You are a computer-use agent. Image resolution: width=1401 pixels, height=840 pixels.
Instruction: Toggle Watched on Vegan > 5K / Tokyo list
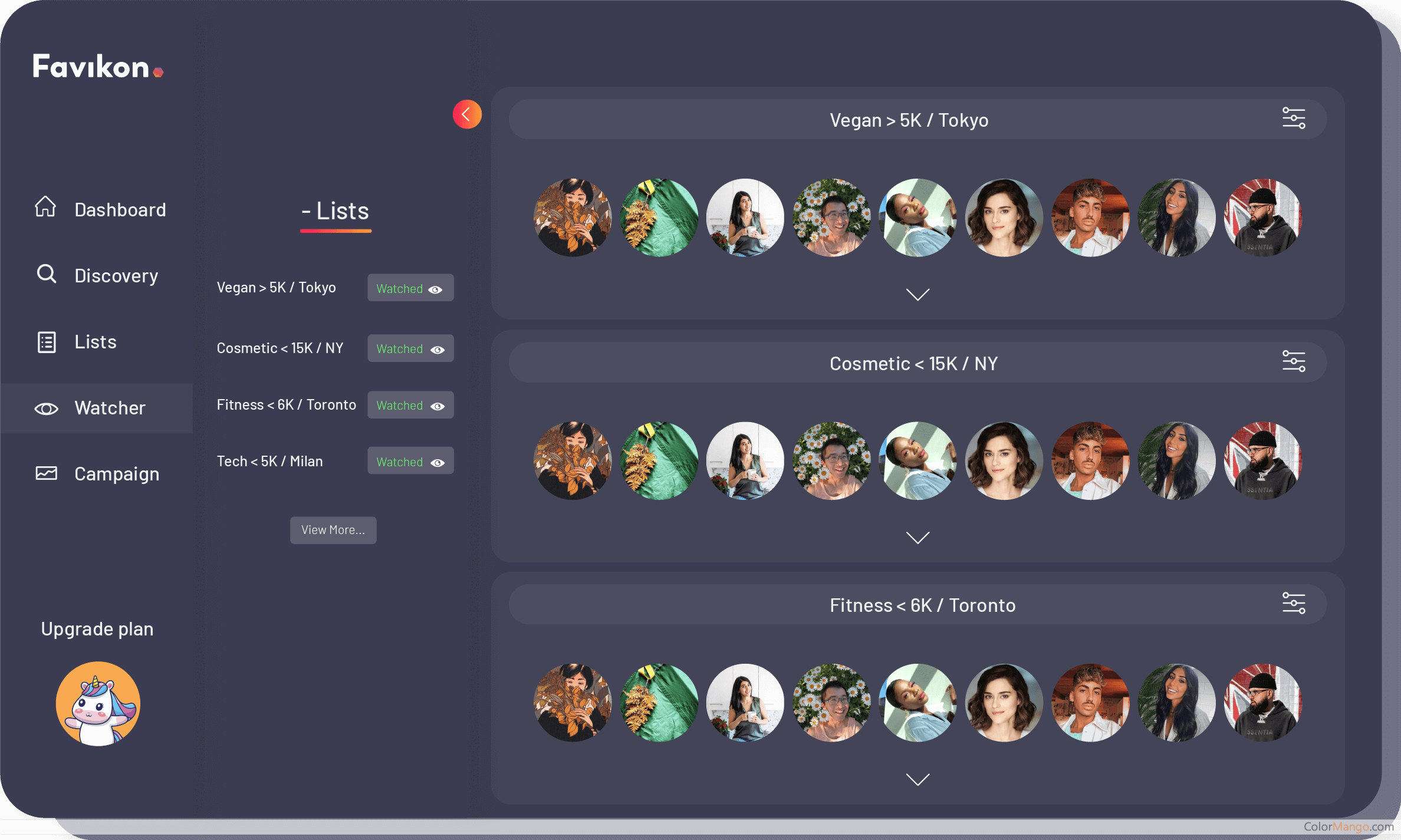coord(410,288)
